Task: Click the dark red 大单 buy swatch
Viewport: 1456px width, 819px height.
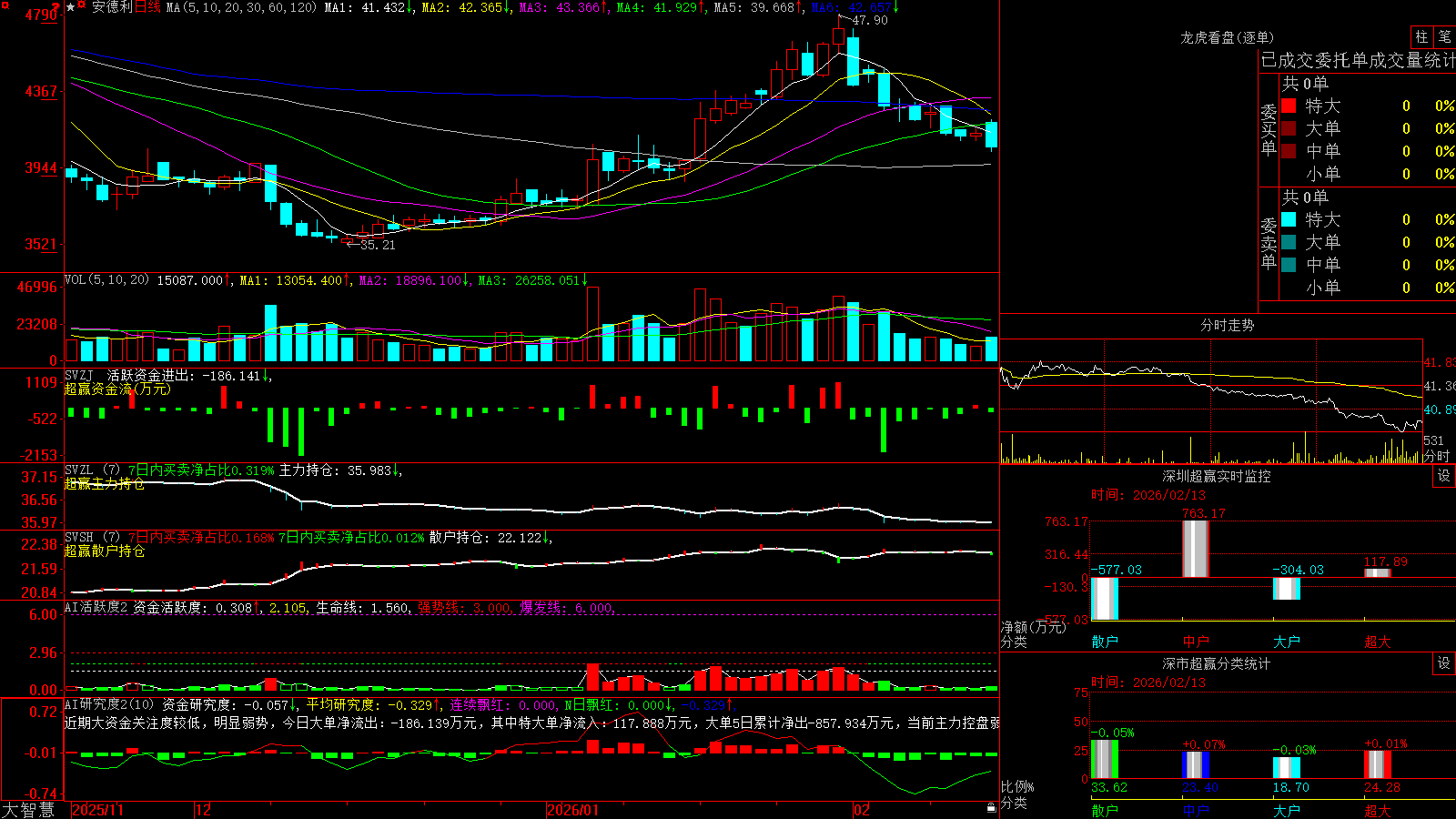Action: coord(1289,128)
